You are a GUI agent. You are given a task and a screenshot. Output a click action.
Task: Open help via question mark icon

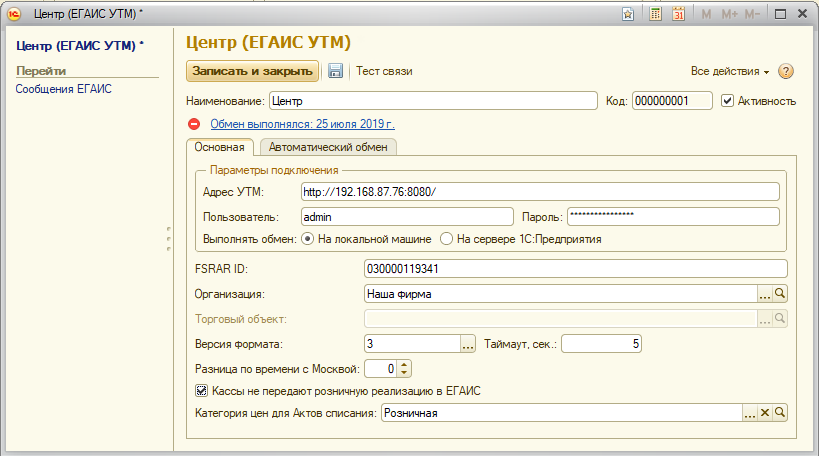[x=786, y=71]
